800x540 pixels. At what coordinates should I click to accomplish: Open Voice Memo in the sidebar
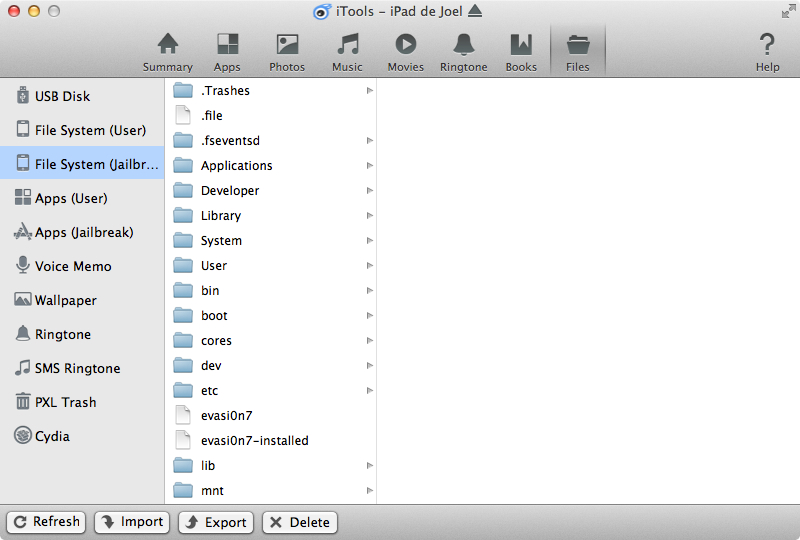[x=82, y=266]
